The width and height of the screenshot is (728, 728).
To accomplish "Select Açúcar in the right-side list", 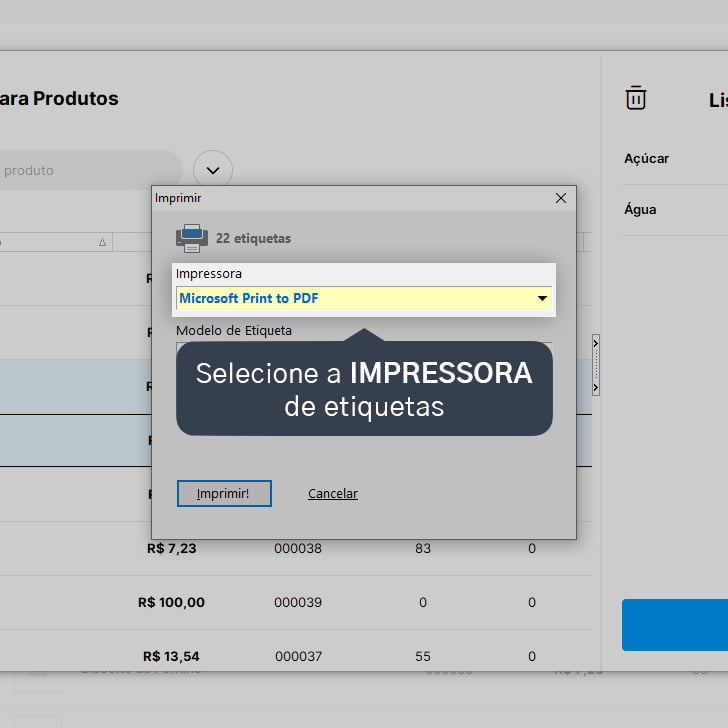I will pos(646,158).
